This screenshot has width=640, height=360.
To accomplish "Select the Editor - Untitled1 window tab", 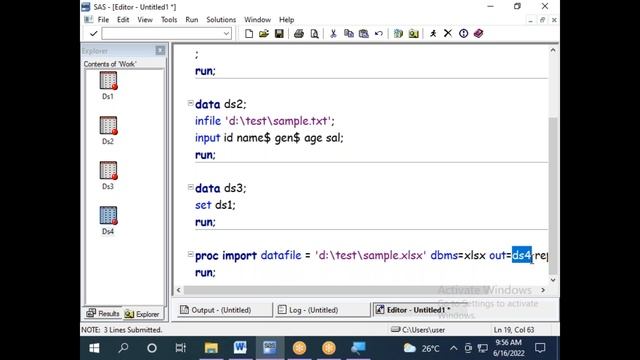I will tap(420, 310).
